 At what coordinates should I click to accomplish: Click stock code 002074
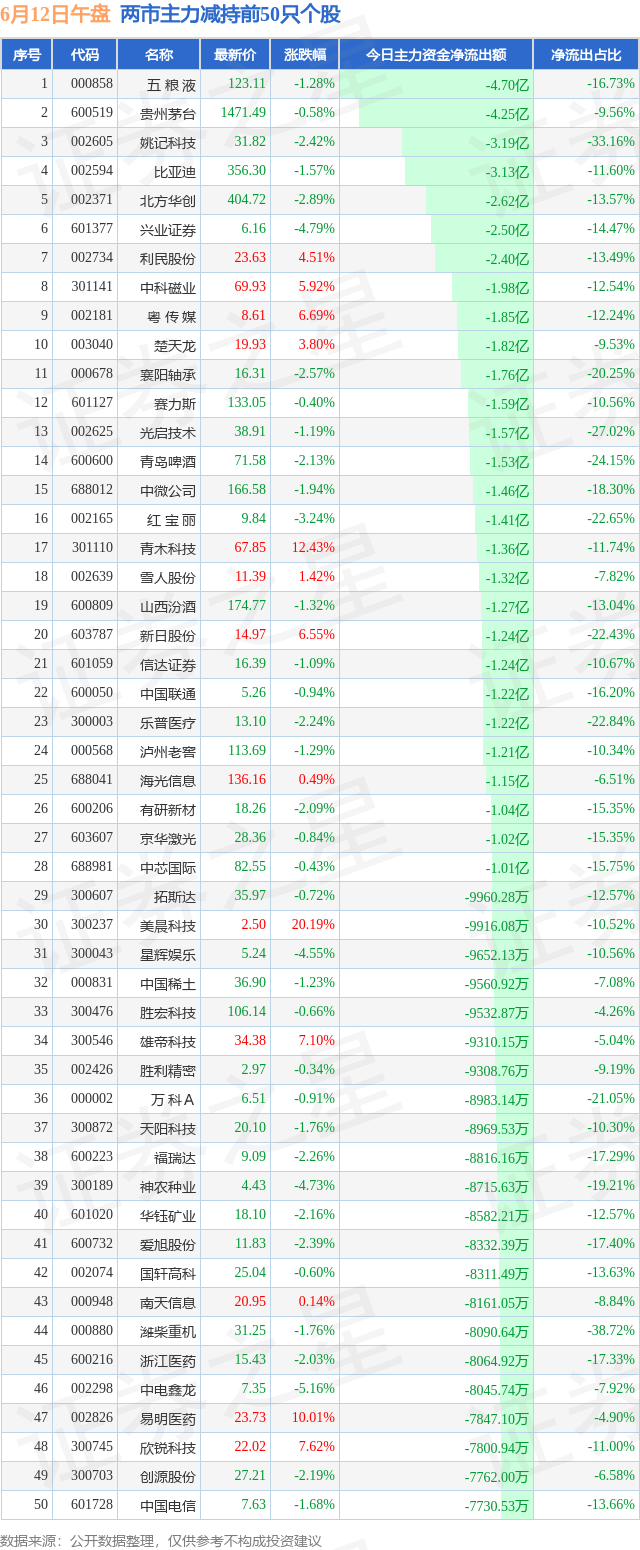(92, 1273)
